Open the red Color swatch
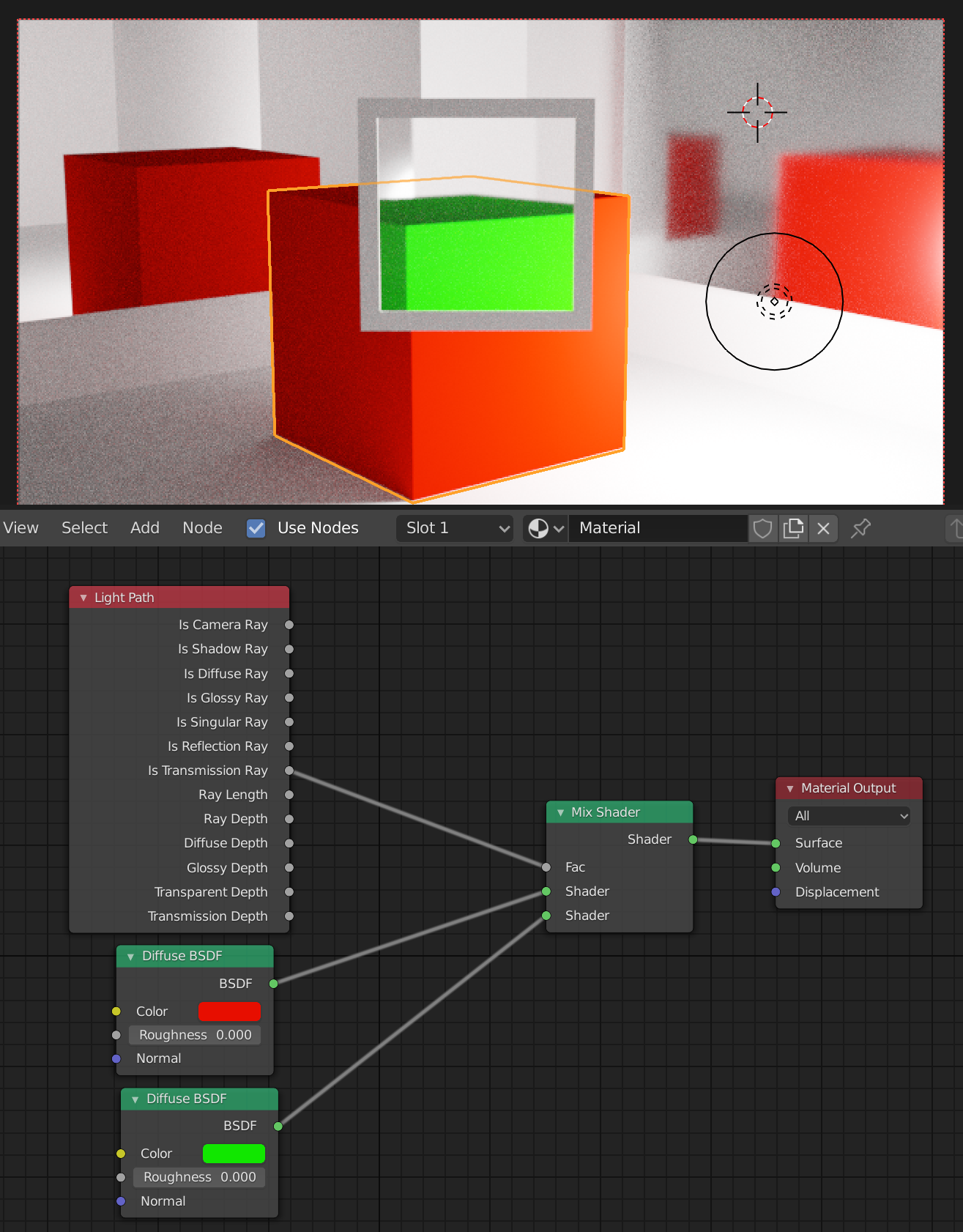Image resolution: width=963 pixels, height=1232 pixels. [x=229, y=1012]
